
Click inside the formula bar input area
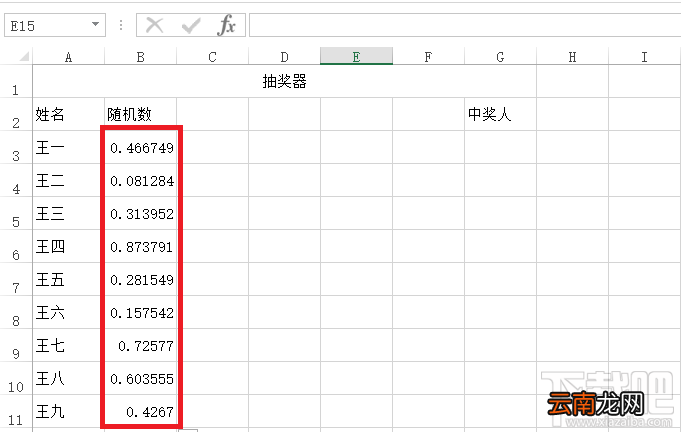tap(465, 25)
